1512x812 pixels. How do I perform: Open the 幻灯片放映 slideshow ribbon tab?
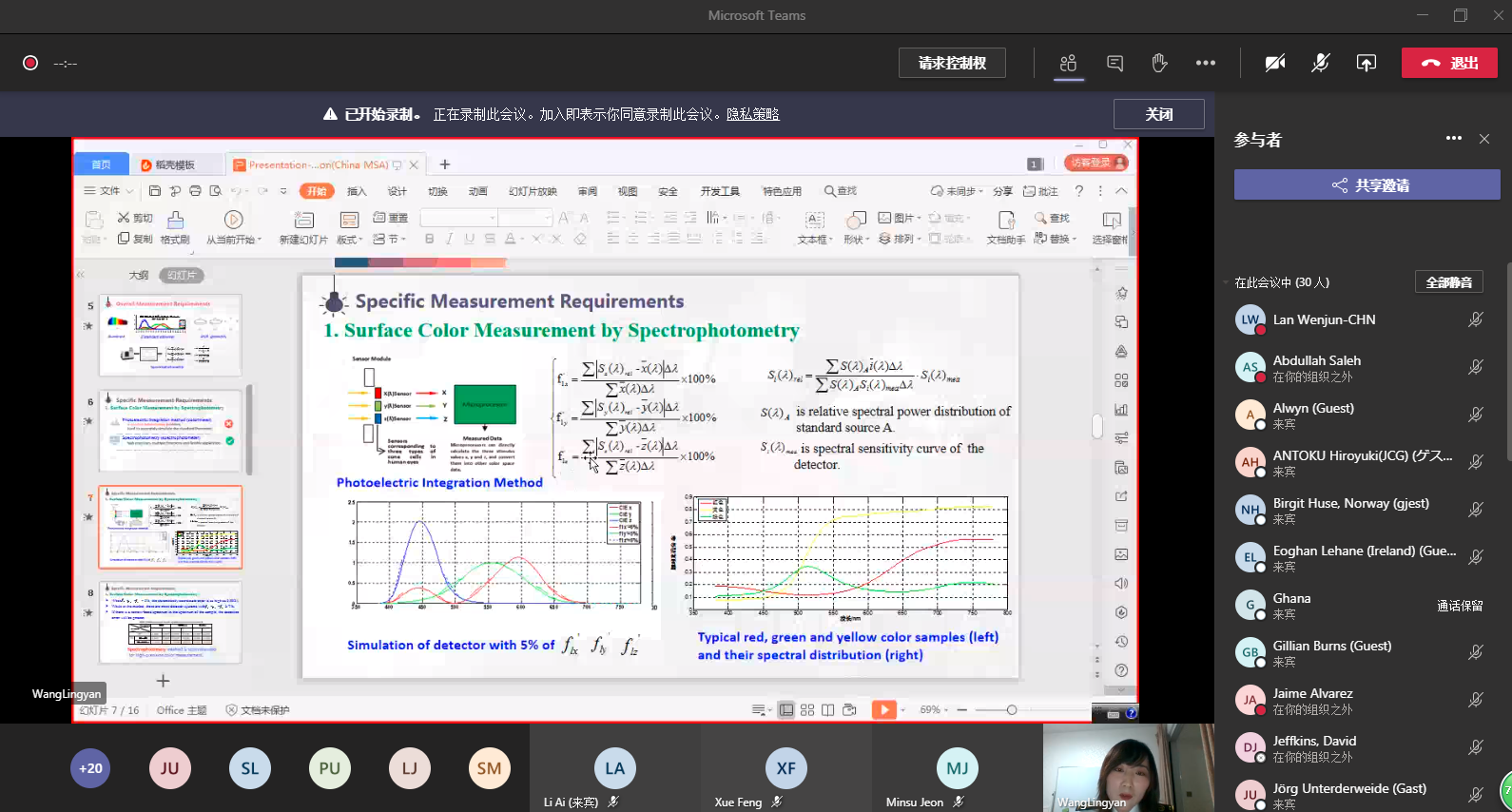pos(533,191)
